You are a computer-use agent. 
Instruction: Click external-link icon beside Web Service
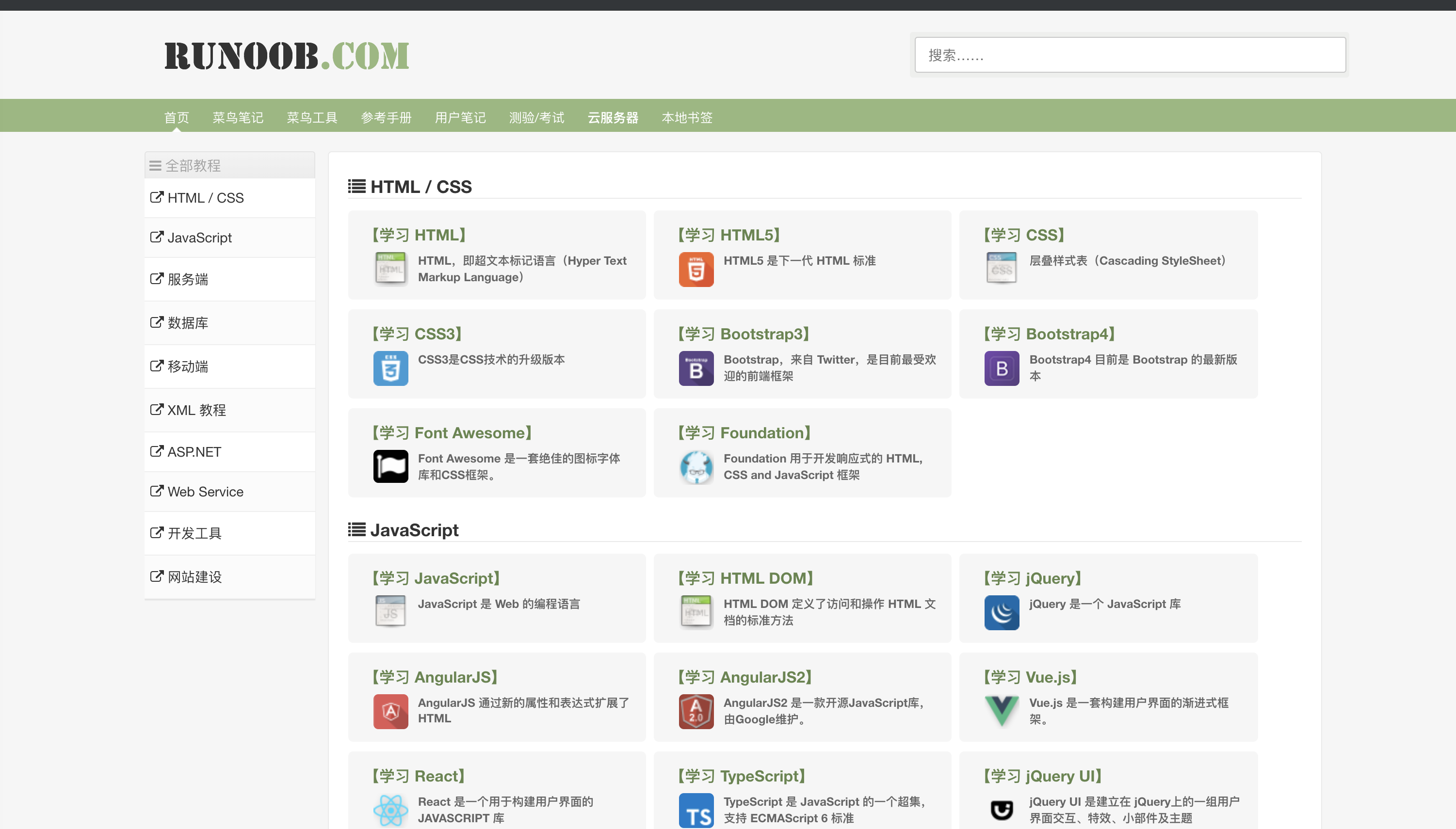[x=157, y=491]
